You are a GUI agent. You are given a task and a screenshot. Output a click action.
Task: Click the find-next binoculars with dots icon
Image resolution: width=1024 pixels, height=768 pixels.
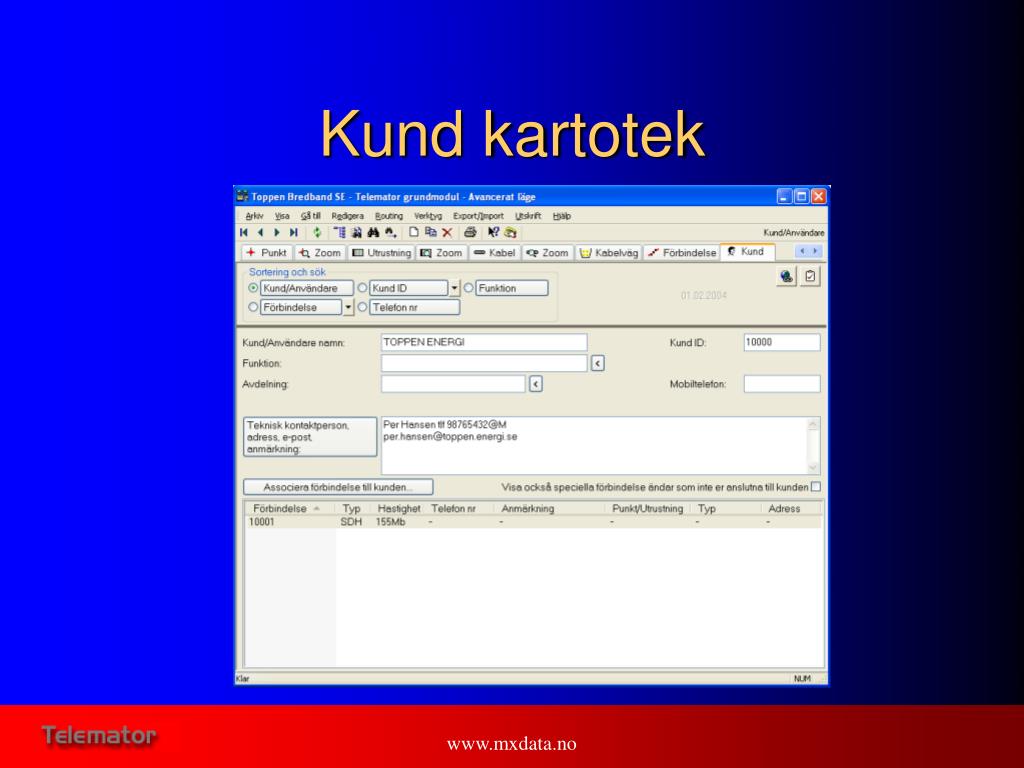pos(391,232)
